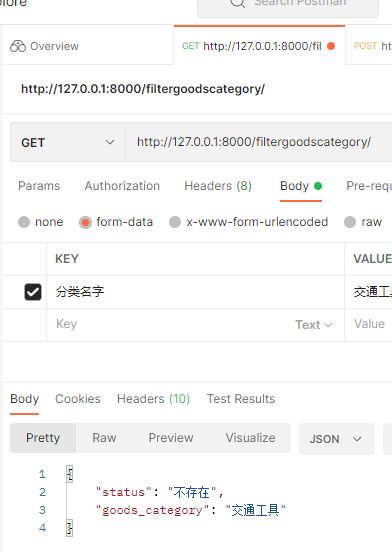The height and width of the screenshot is (553, 392).
Task: Uncheck the 分类名字 key row checkbox
Action: point(33,292)
